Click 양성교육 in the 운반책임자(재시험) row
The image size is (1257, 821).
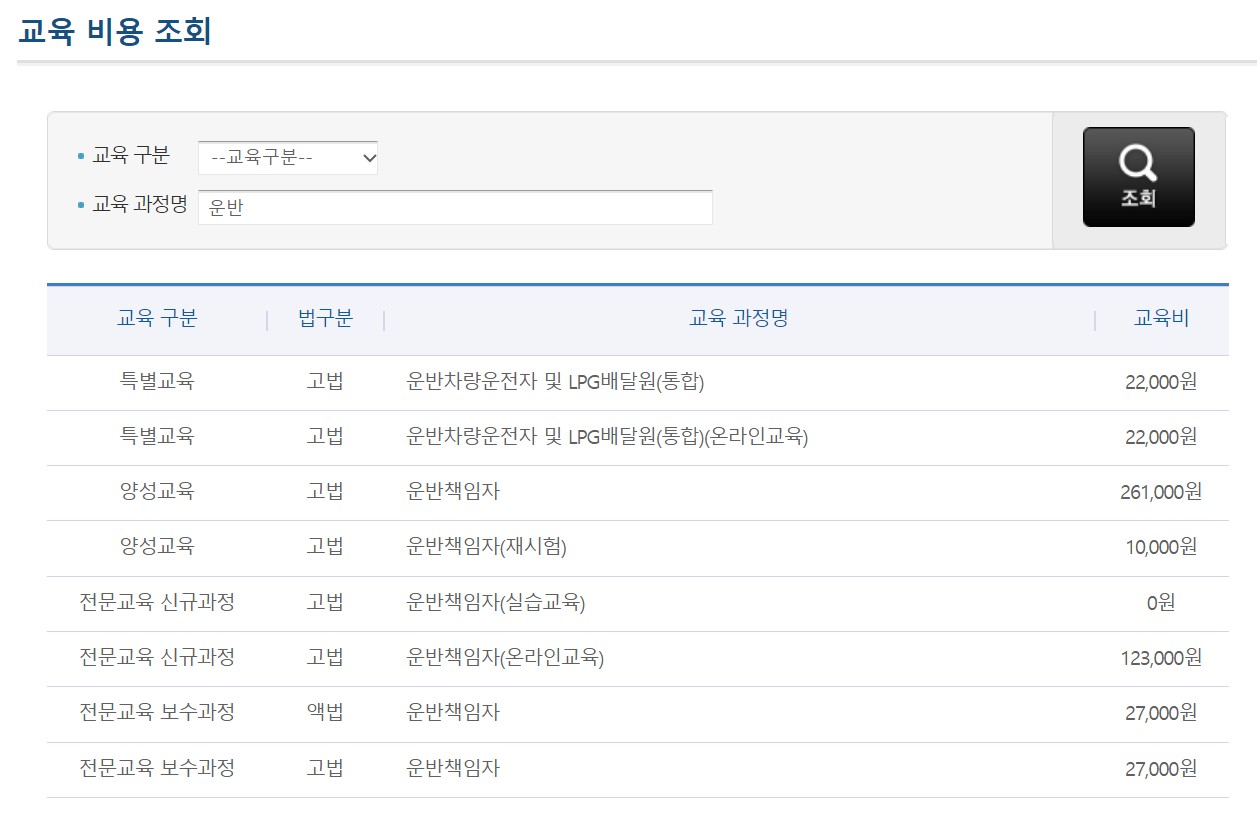tap(157, 547)
